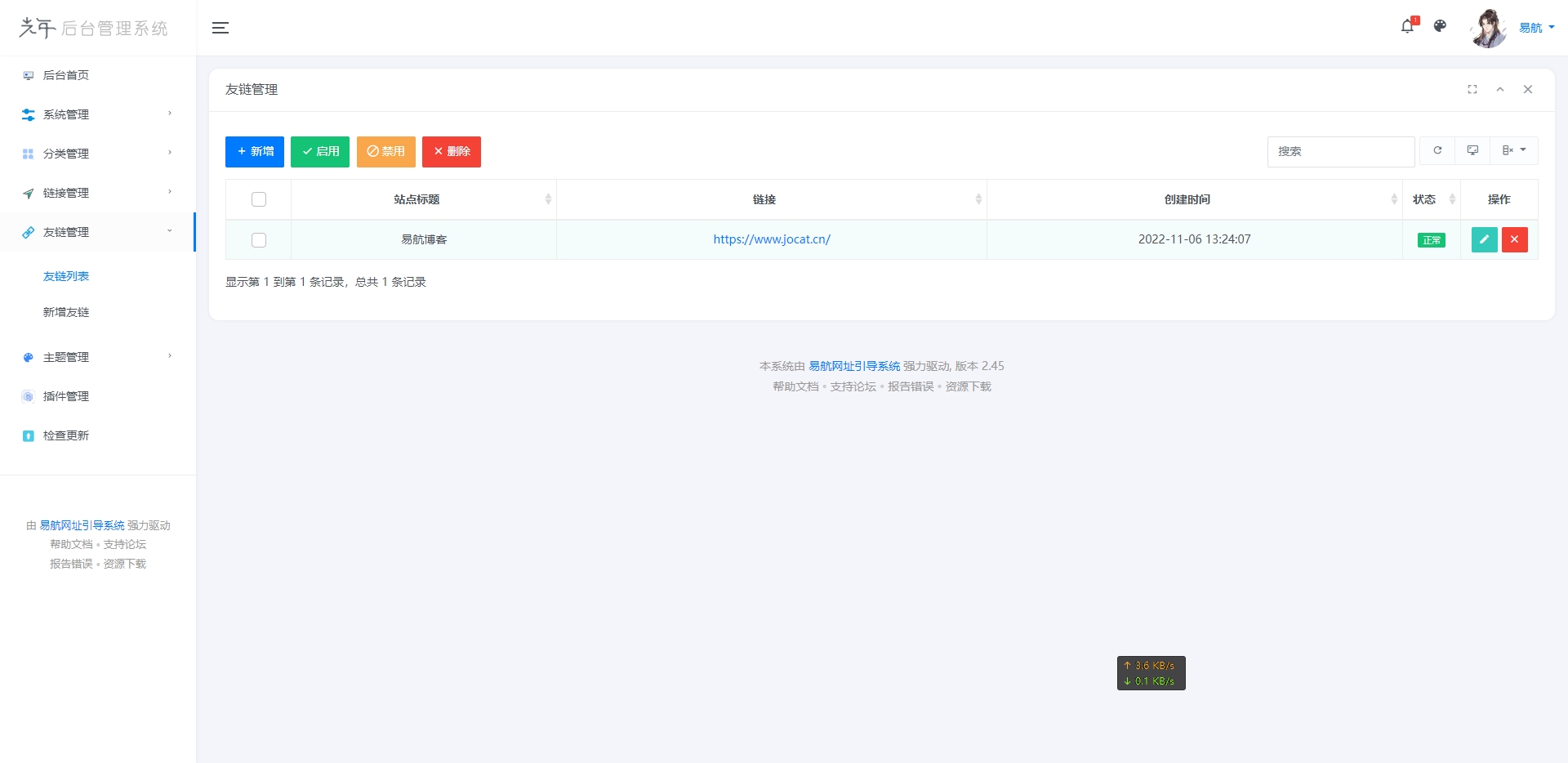Open the columns dropdown in table toolbar

click(x=1514, y=151)
